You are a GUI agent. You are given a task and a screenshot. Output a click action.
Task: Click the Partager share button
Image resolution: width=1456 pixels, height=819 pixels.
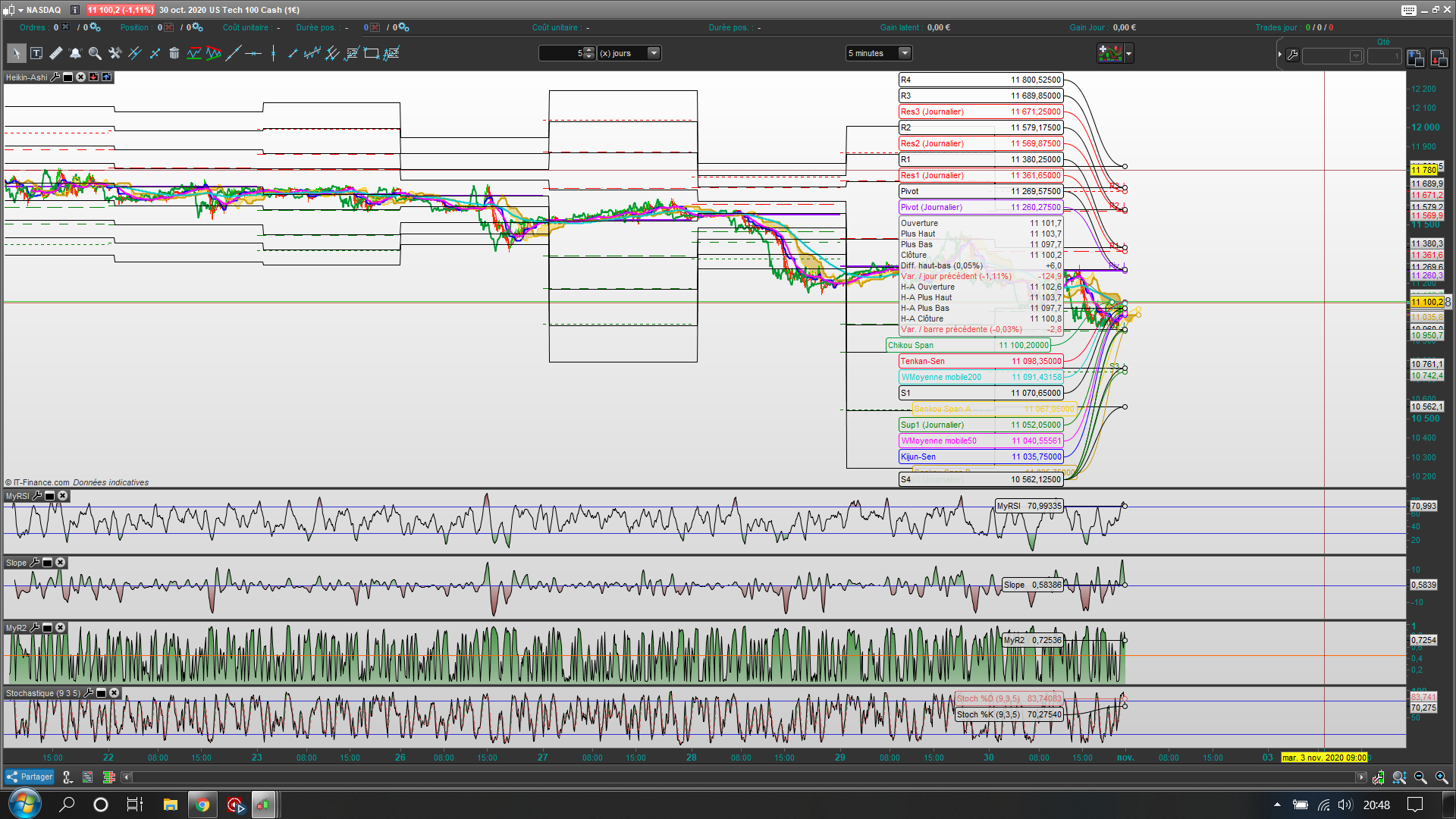coord(30,777)
